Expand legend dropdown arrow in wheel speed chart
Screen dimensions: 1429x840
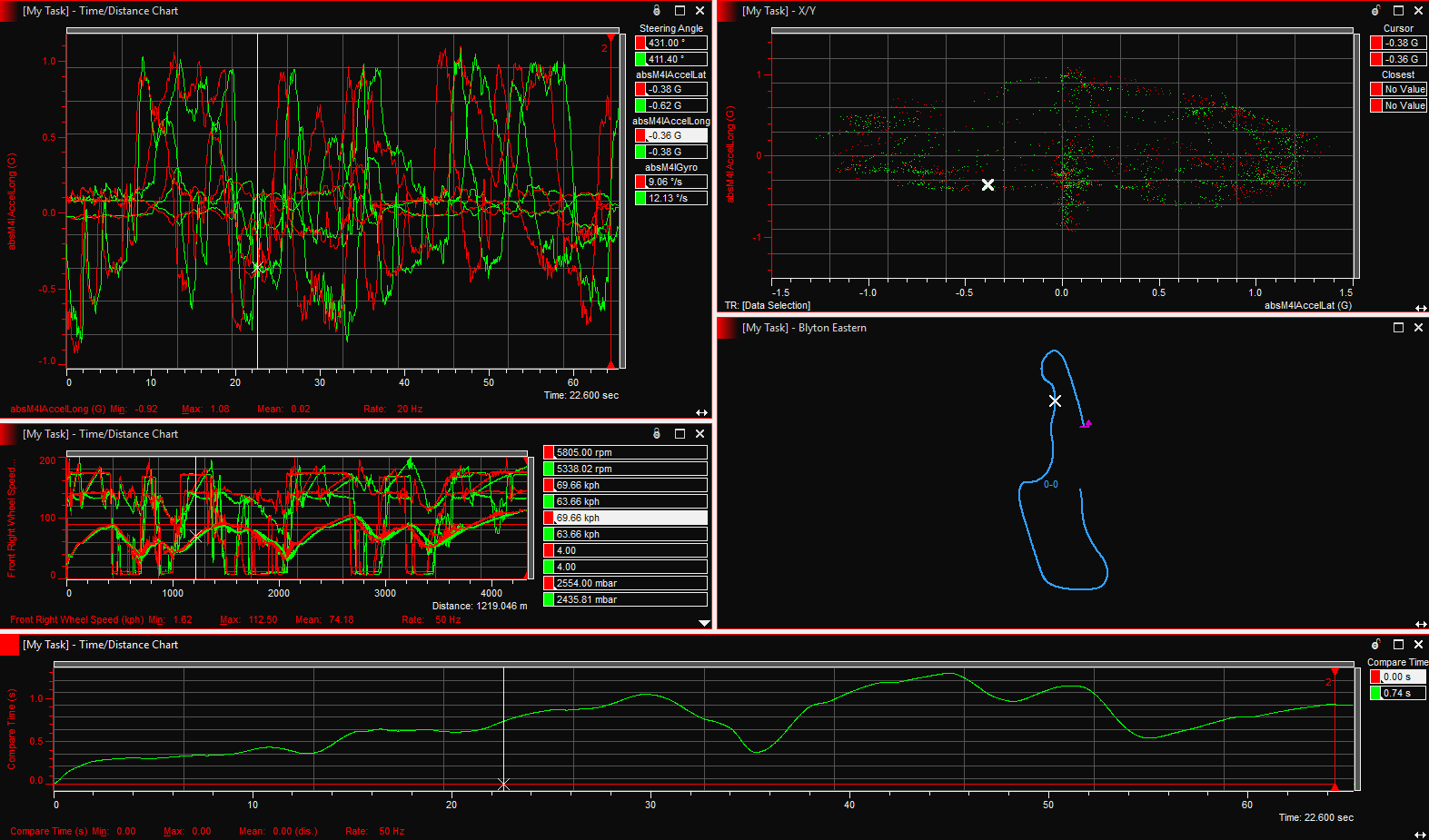click(704, 623)
